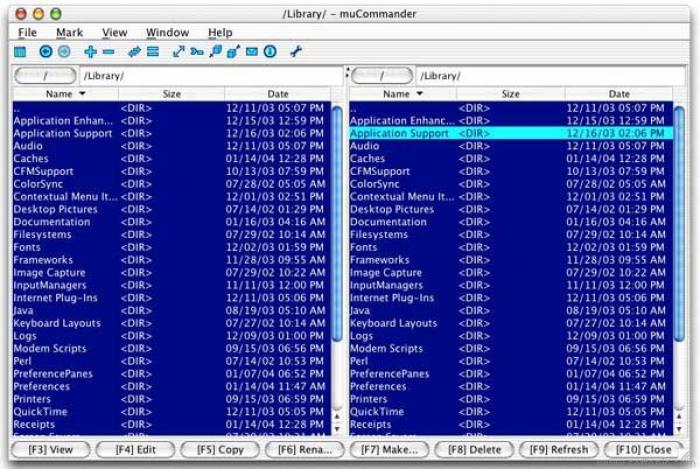Click the plus Mark files icon

coord(90,52)
